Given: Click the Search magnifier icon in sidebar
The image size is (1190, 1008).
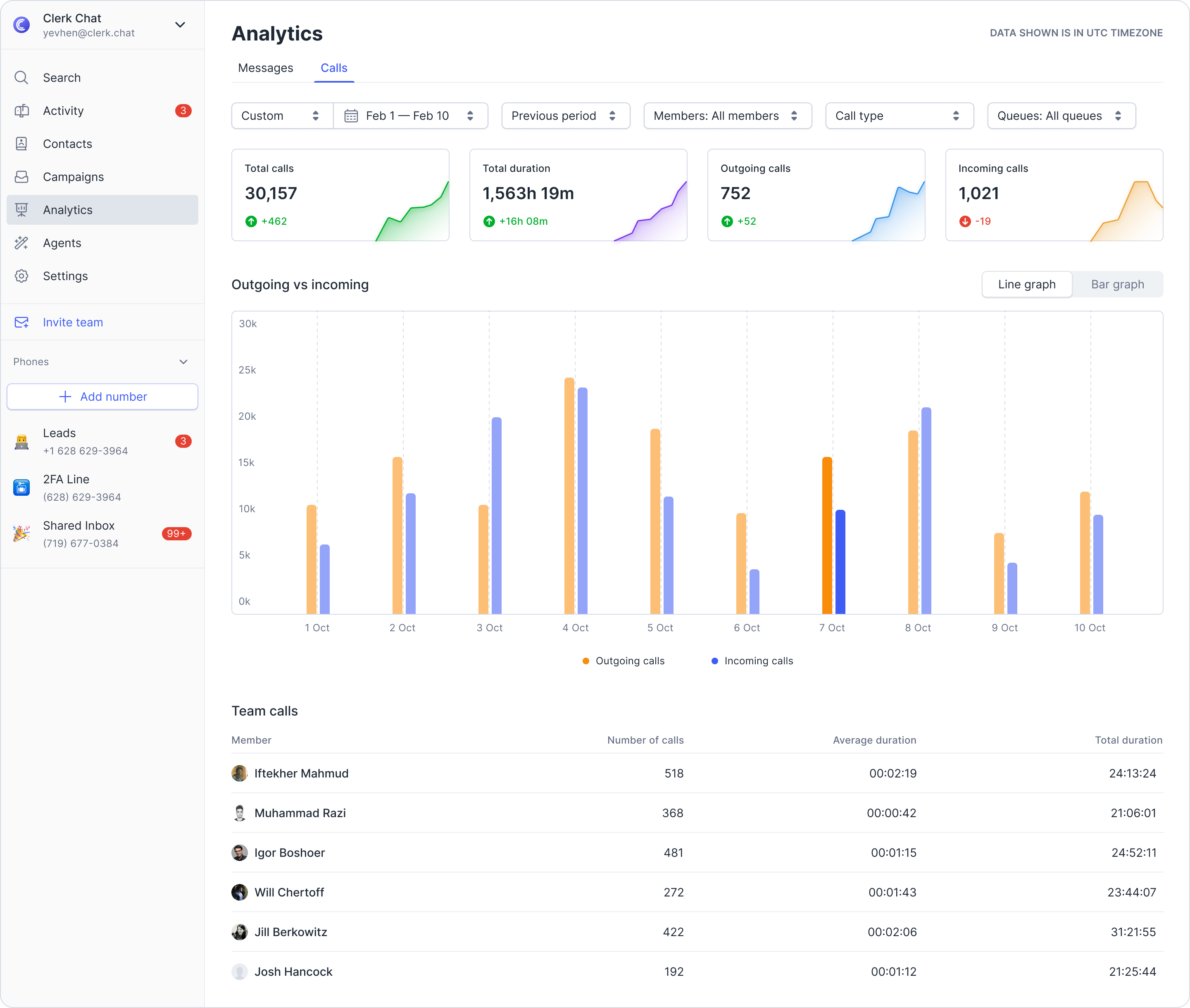Looking at the screenshot, I should pyautogui.click(x=21, y=78).
